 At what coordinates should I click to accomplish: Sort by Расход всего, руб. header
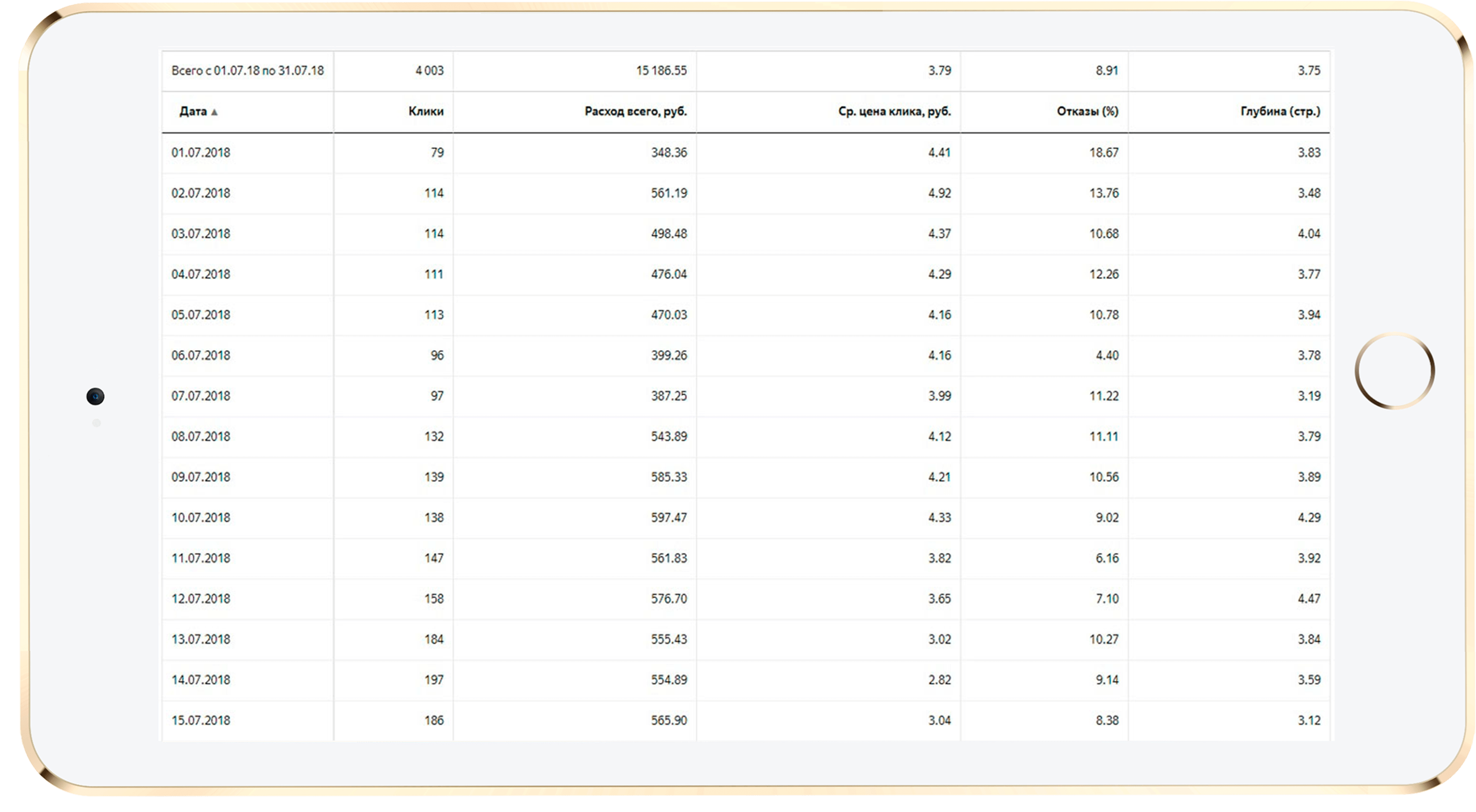635,111
